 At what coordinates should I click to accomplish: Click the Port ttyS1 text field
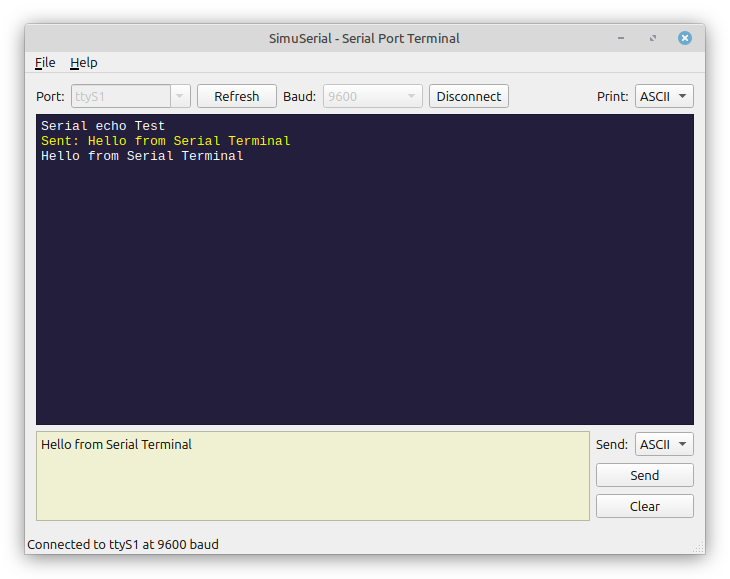pyautogui.click(x=121, y=96)
